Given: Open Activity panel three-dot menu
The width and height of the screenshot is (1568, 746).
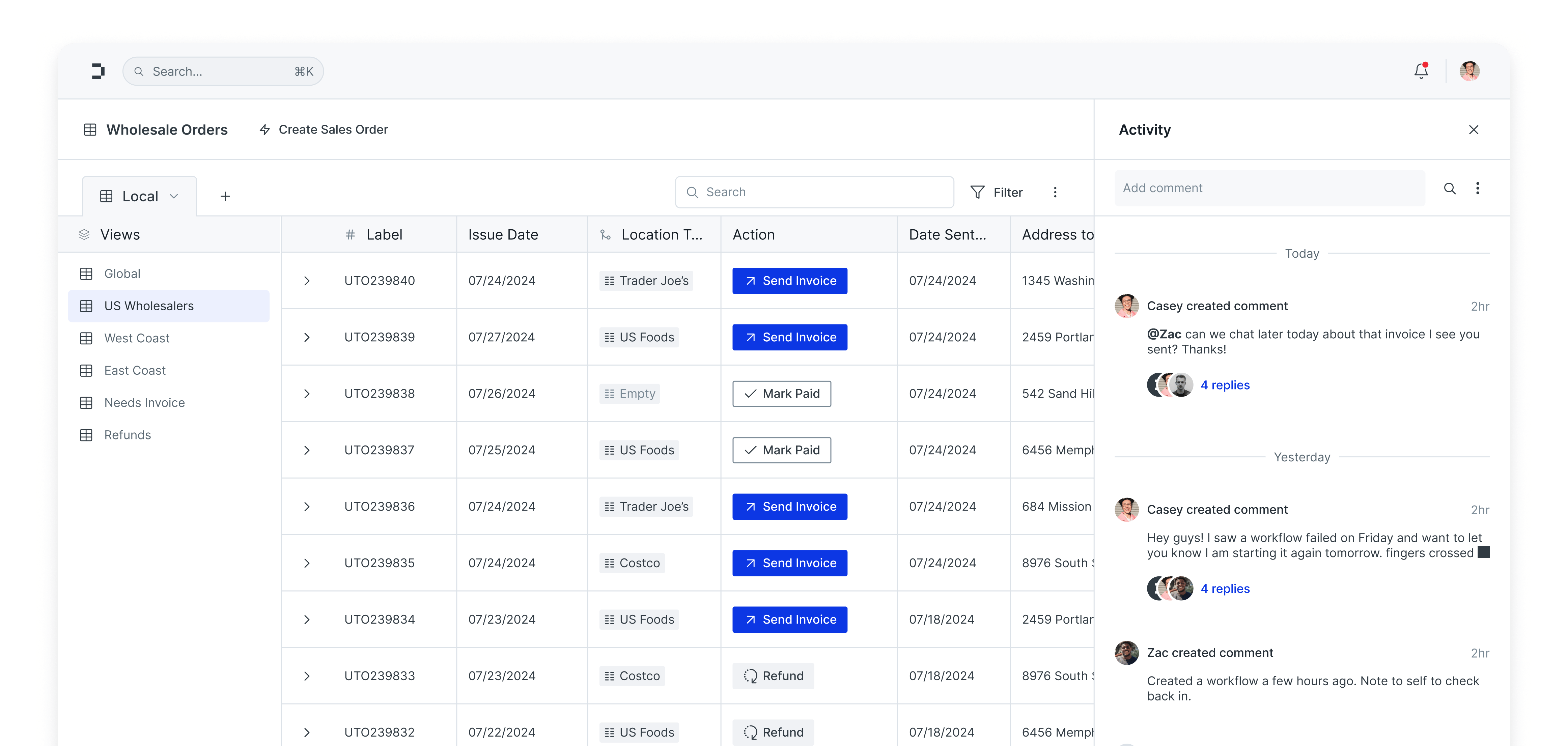Looking at the screenshot, I should [1477, 189].
